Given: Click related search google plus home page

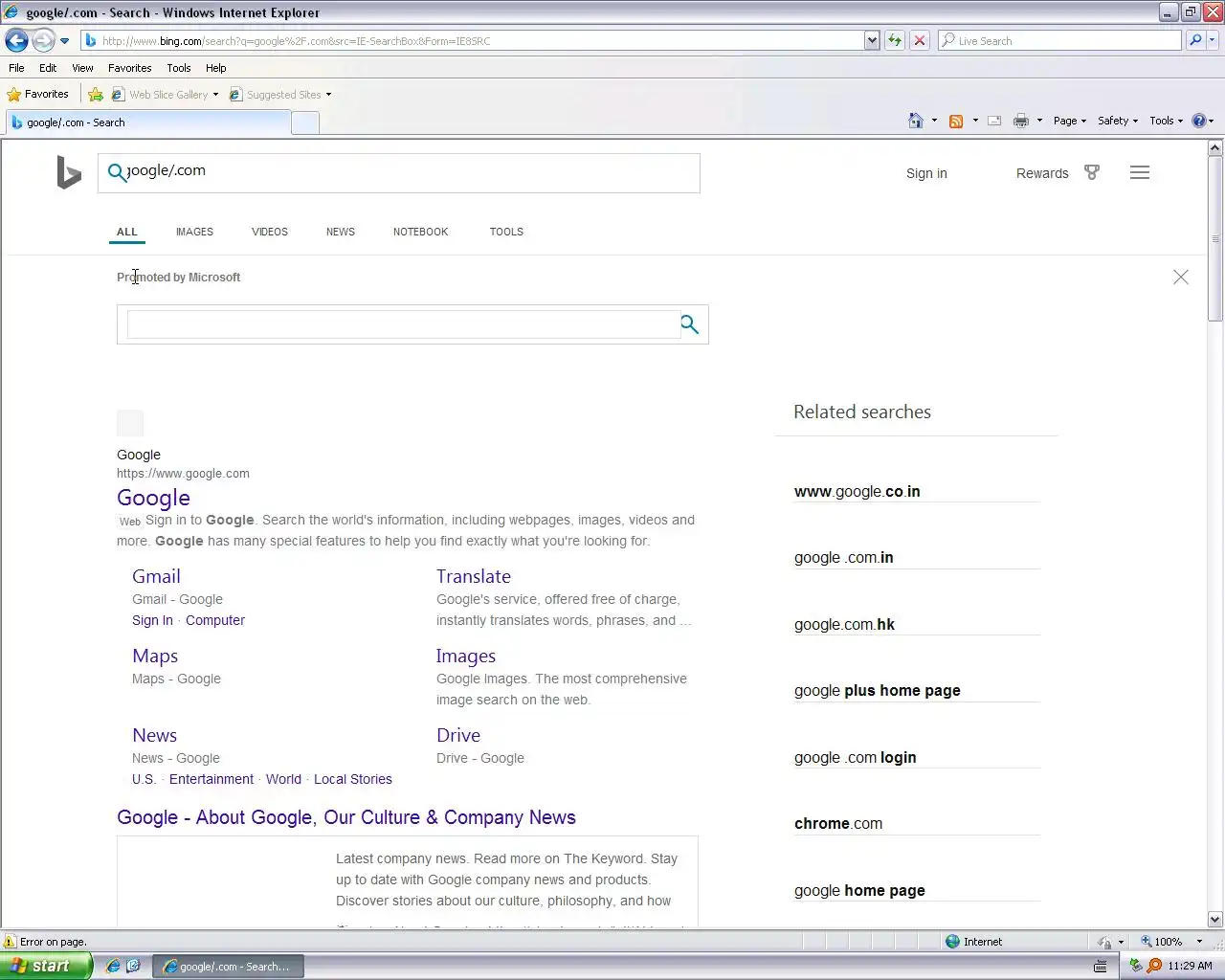Looking at the screenshot, I should (878, 690).
